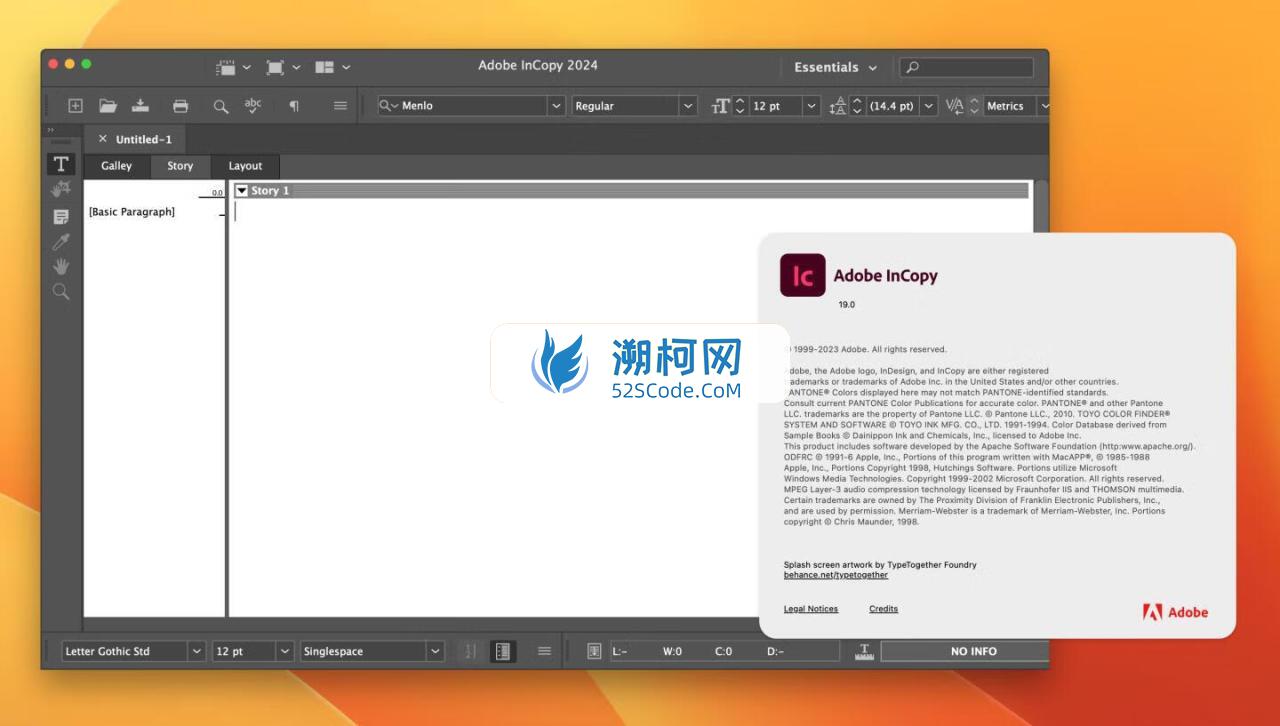Switch to the Layout view tab
1280x726 pixels.
coord(245,166)
